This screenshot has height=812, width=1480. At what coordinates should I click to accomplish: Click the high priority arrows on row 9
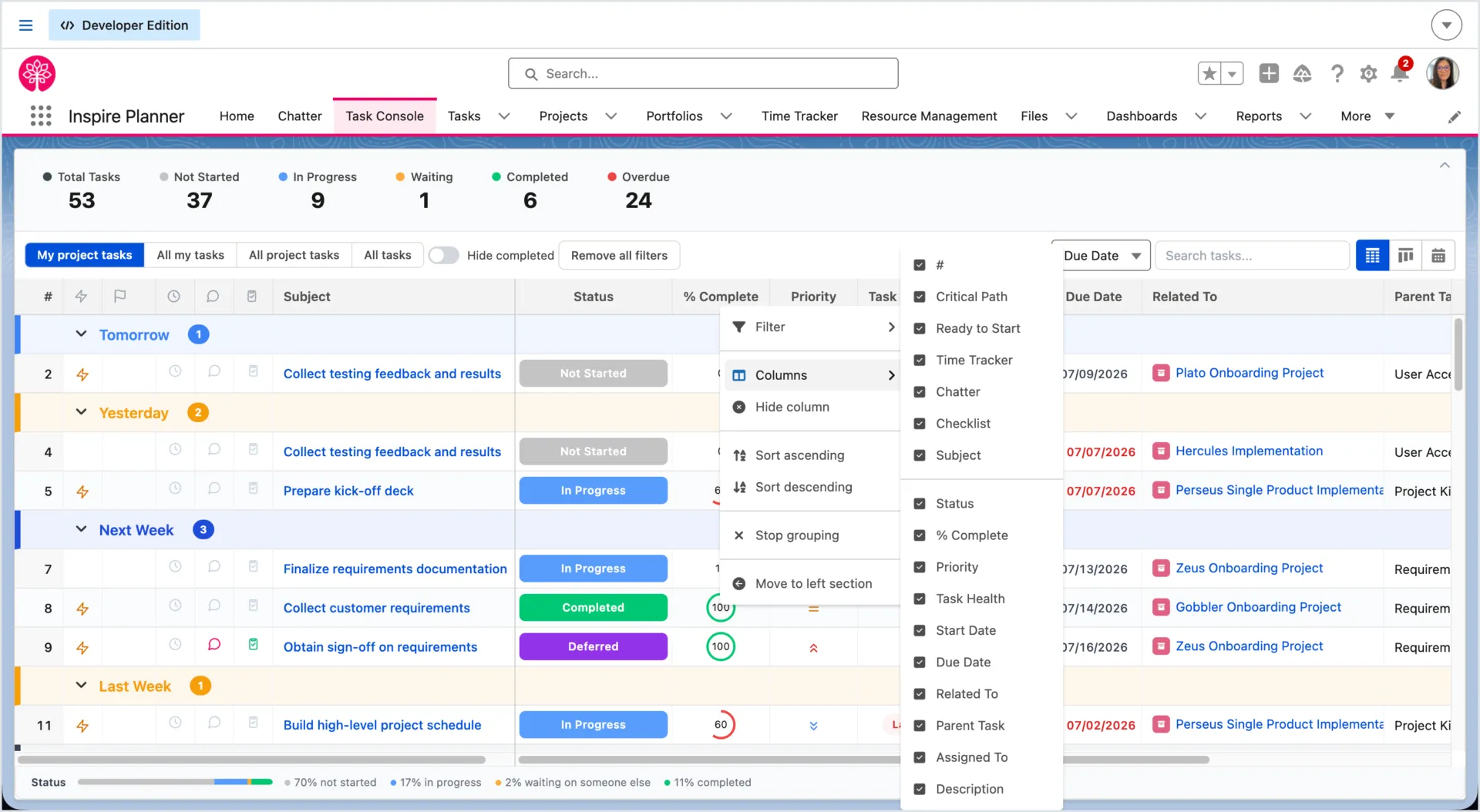click(813, 648)
